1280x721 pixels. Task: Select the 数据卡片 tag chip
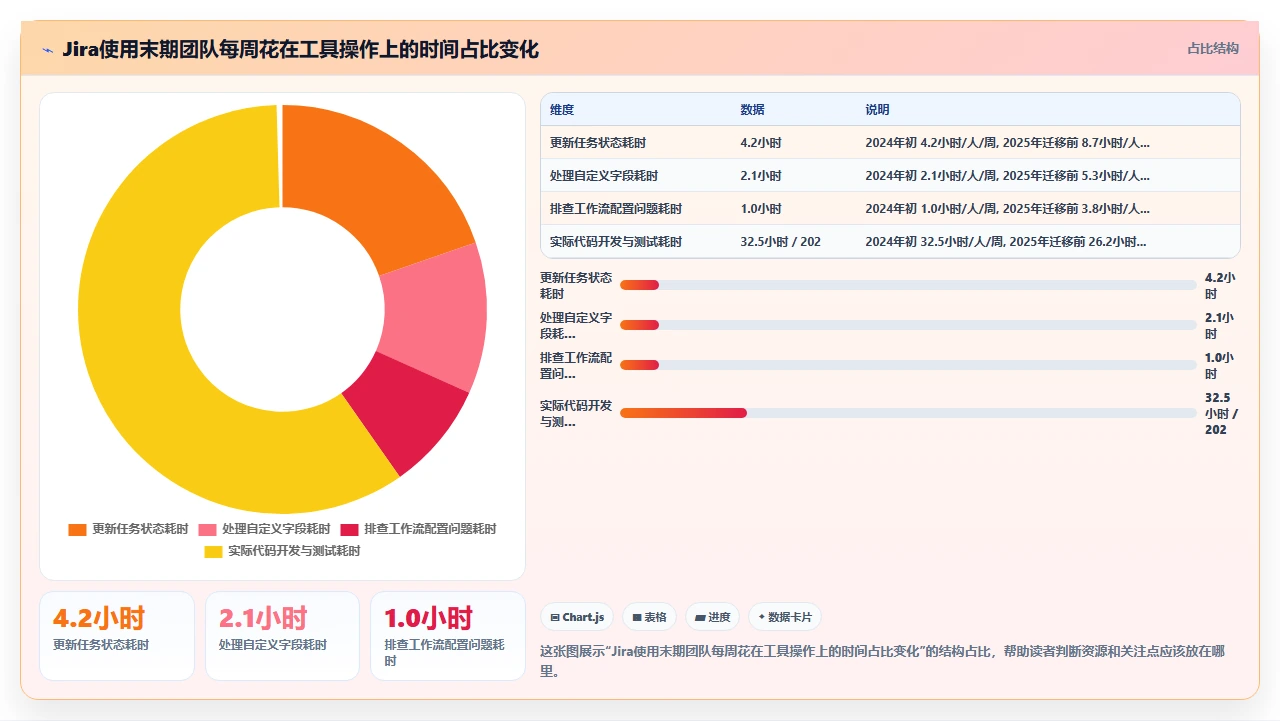785,618
